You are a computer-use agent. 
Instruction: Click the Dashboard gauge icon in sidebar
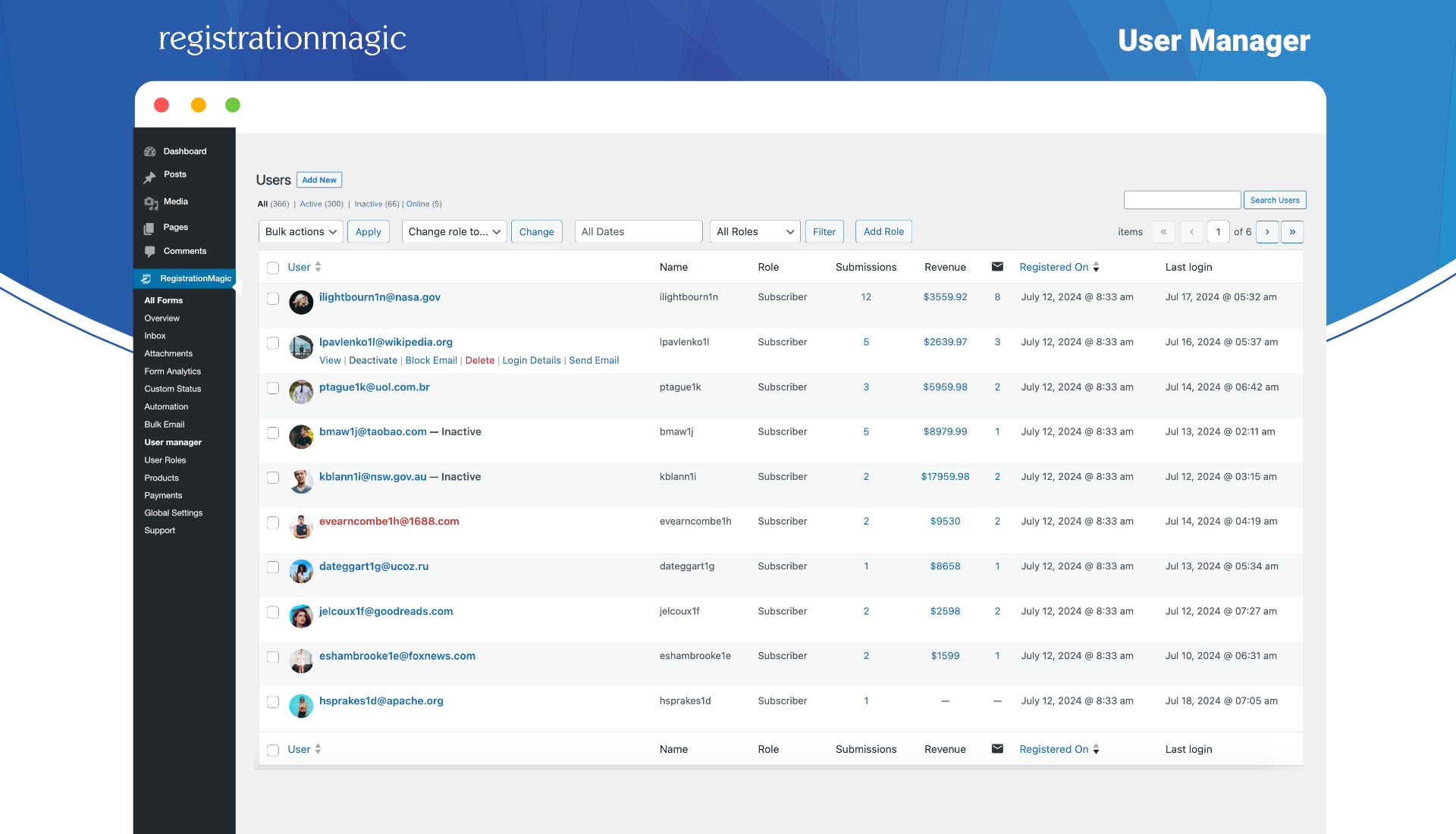click(150, 152)
